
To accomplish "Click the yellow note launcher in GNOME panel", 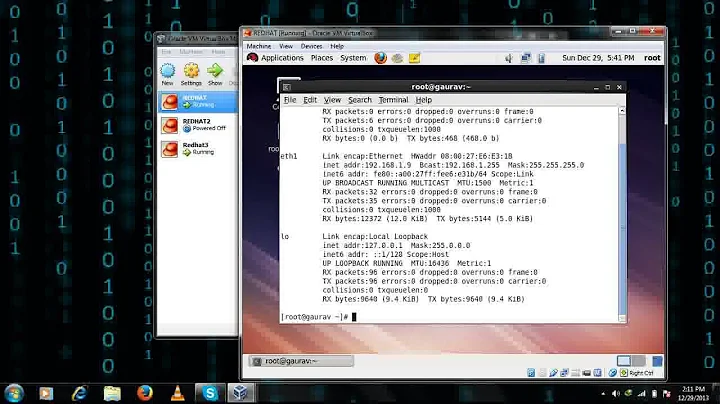I will coord(414,58).
